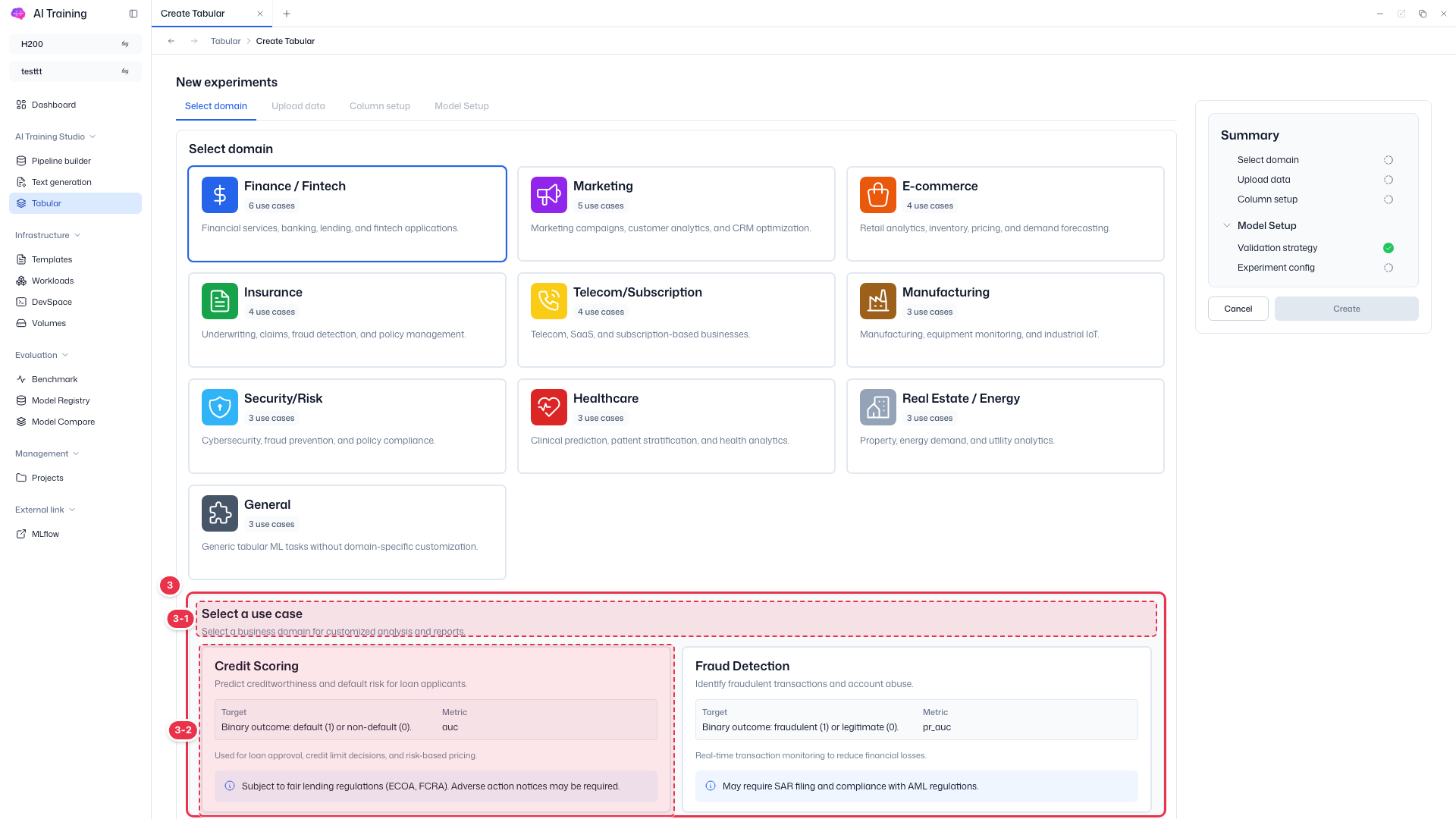Screen dimensions: 1456x819
Task: Click the Manufacturing factory icon
Action: click(x=878, y=301)
